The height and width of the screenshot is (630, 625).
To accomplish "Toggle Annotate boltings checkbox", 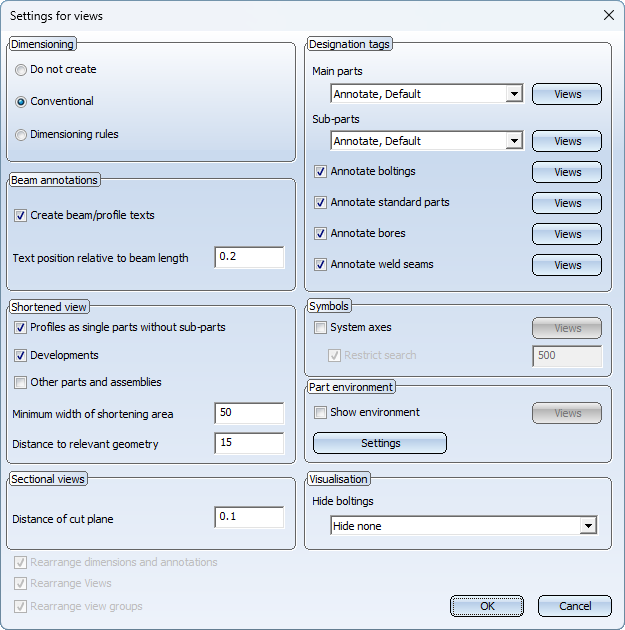I will [321, 172].
